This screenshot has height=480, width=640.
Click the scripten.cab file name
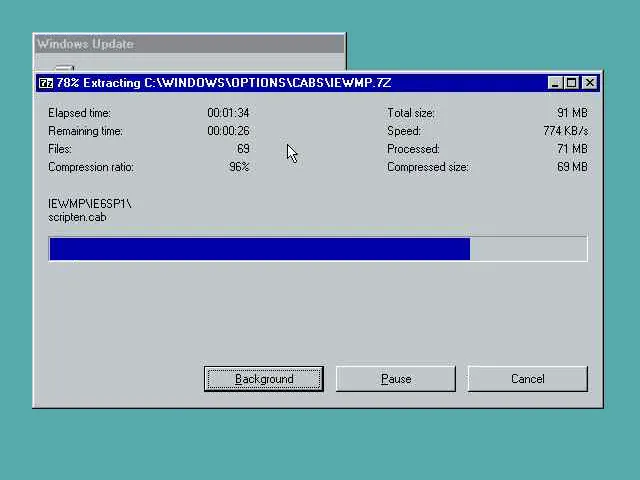77,217
